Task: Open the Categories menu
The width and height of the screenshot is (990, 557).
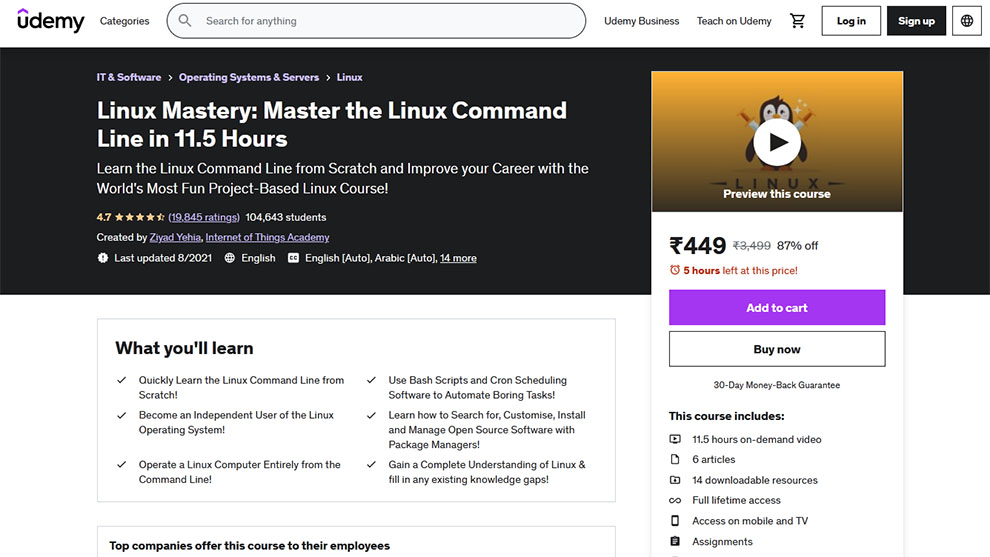Action: click(x=124, y=21)
